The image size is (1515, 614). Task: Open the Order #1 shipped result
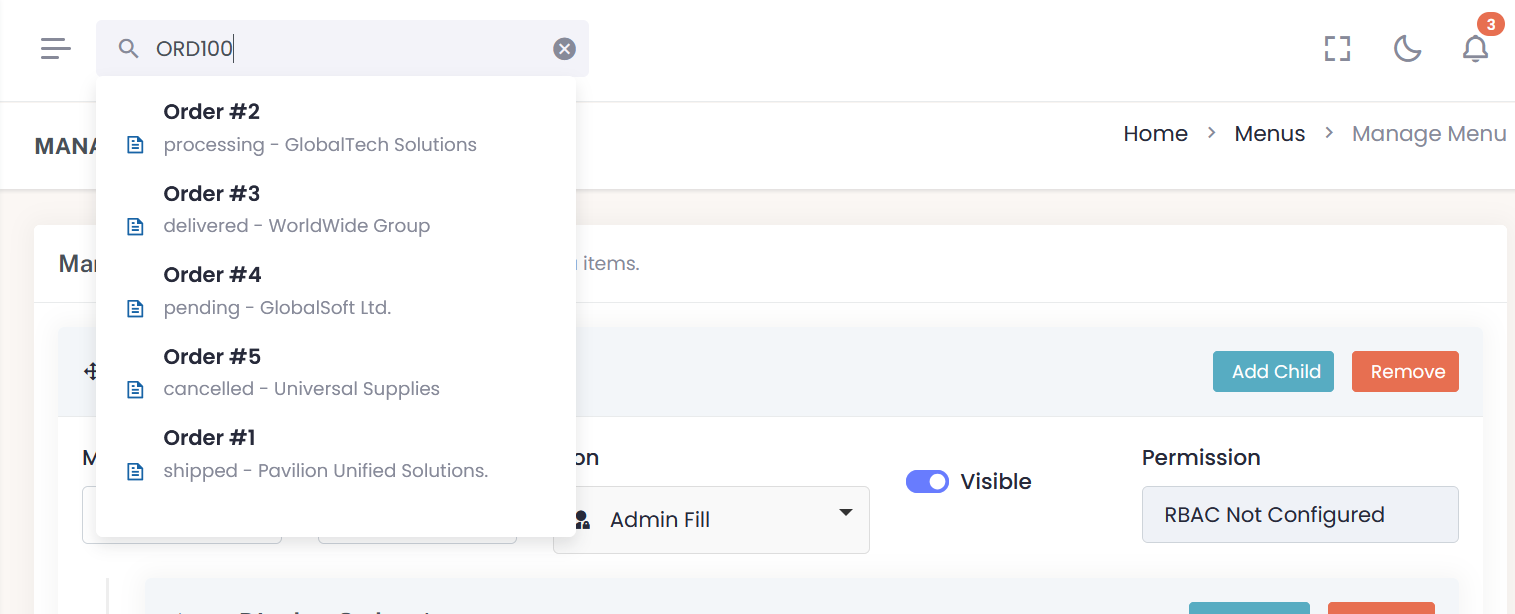coord(325,453)
